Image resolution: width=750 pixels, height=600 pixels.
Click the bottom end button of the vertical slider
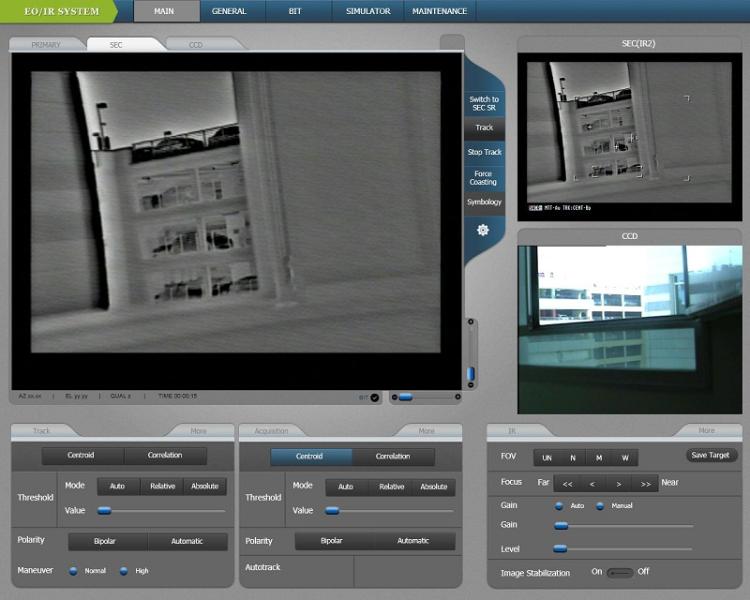[471, 385]
